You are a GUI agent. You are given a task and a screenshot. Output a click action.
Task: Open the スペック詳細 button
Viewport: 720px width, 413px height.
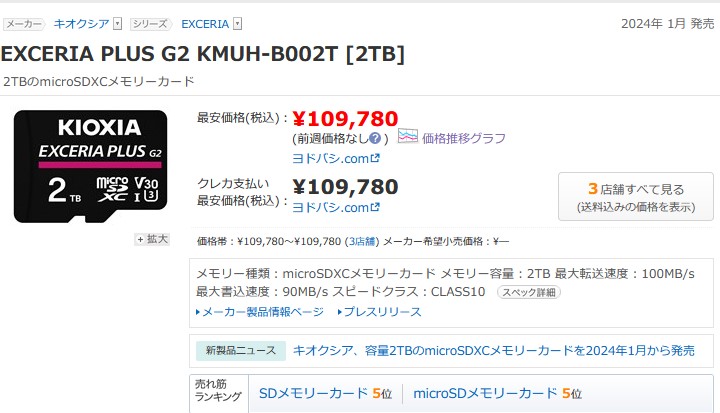[529, 292]
